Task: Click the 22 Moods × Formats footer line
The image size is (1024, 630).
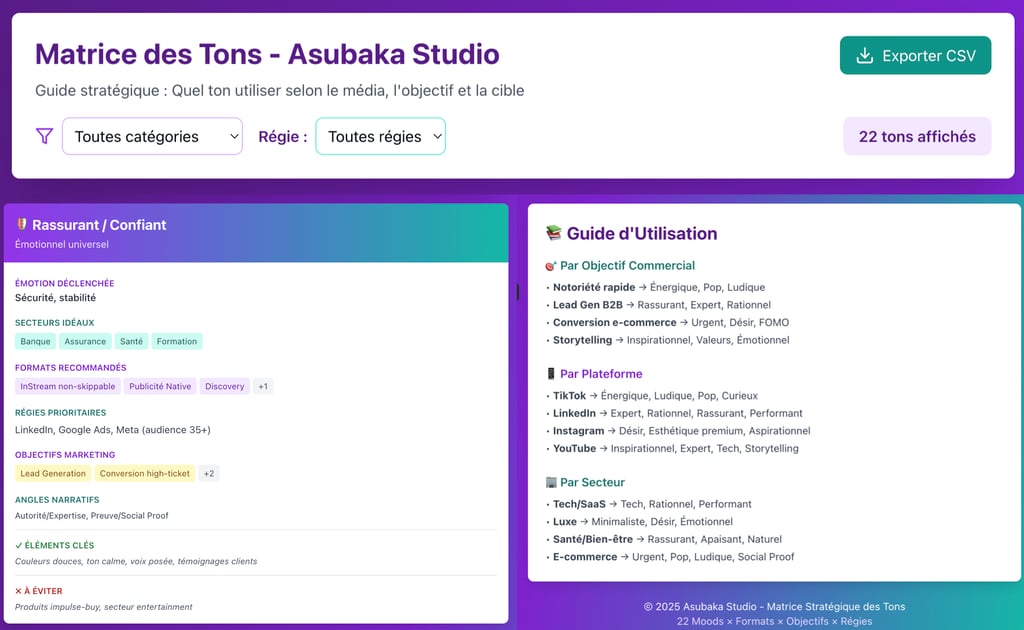Action: [774, 622]
